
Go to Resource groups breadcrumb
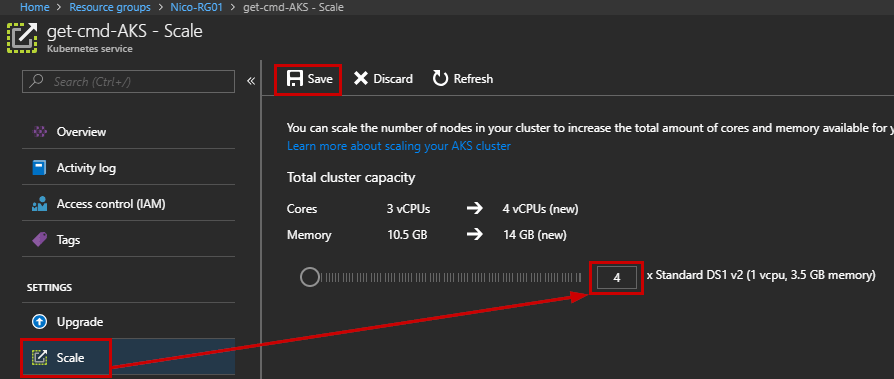[110, 7]
